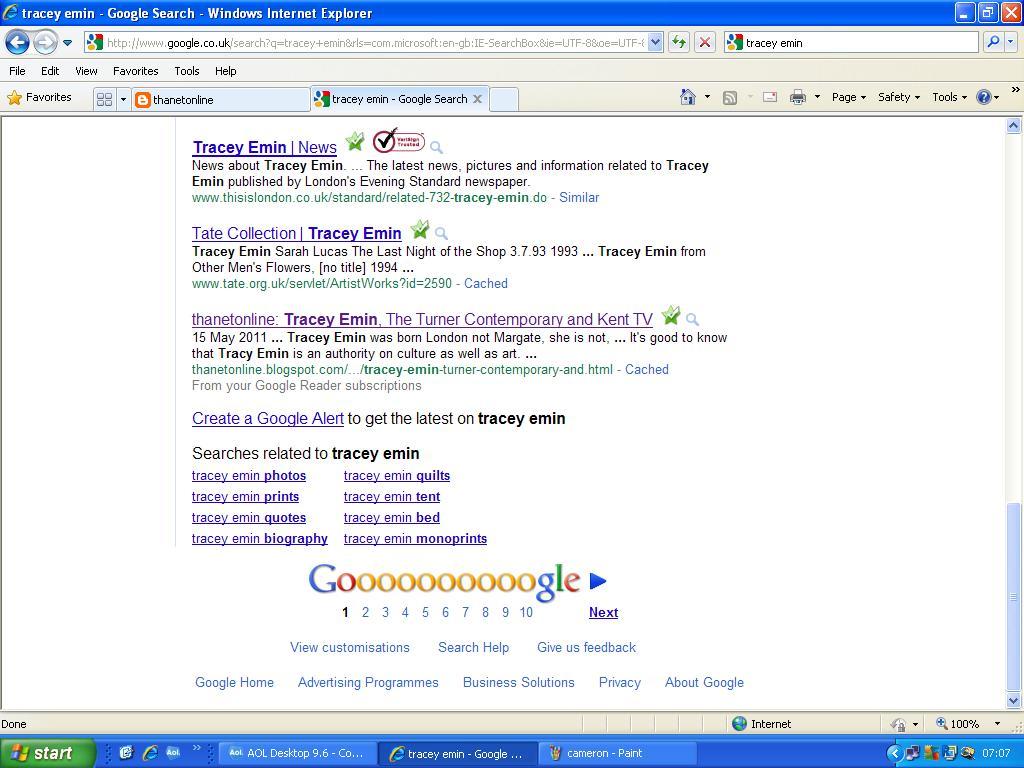Click green safety star beside Tracey Emin News

pyautogui.click(x=355, y=140)
